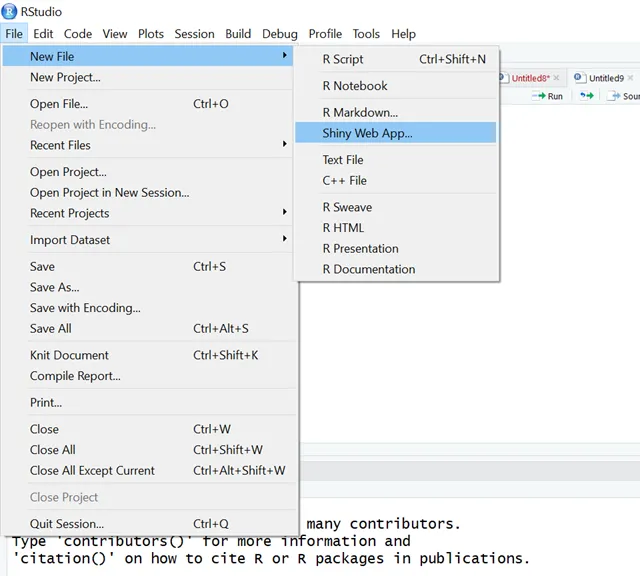Select R Documentation in the submenu
The image size is (640, 576).
tap(396, 269)
